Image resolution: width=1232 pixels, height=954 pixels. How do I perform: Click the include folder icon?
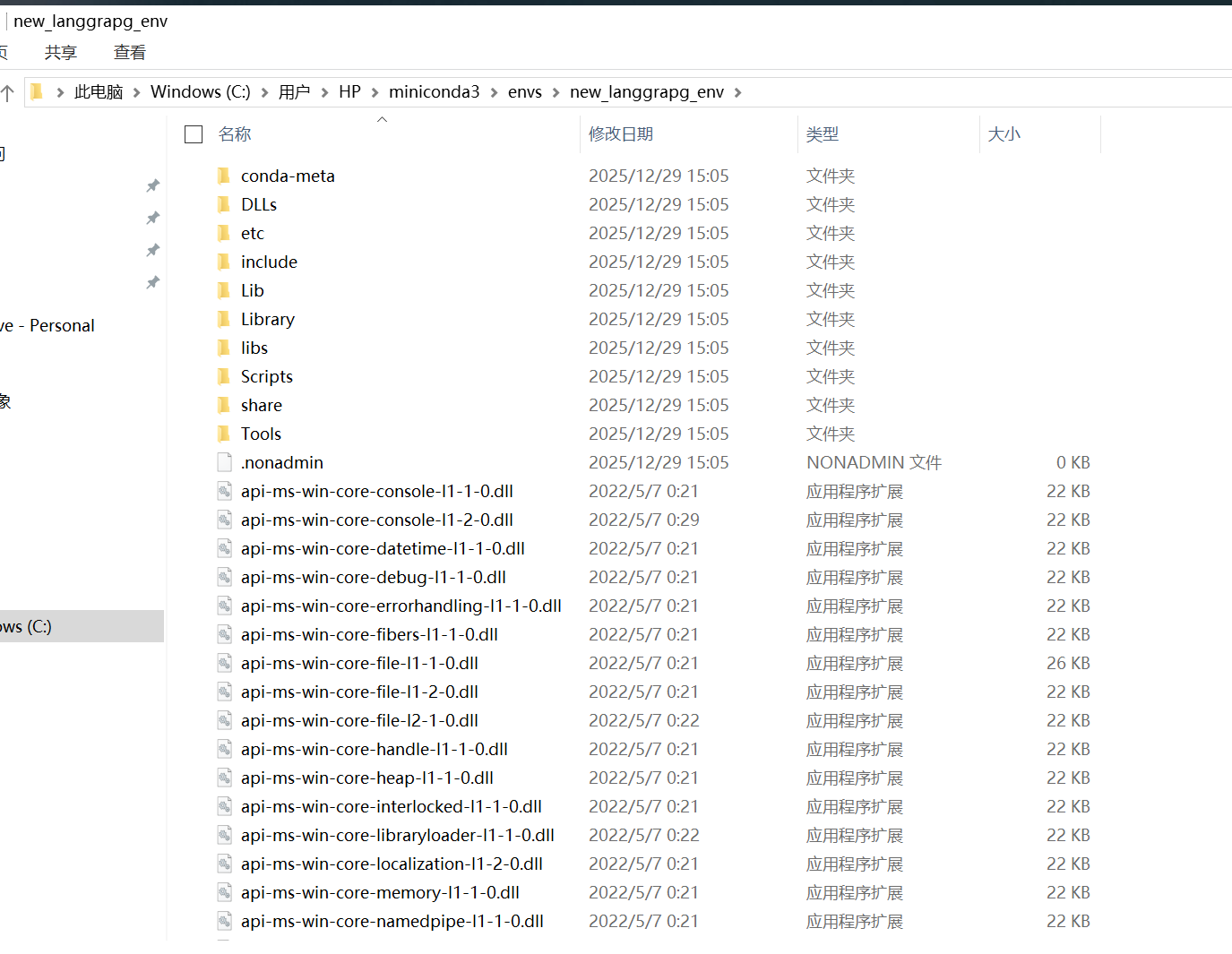pos(224,262)
